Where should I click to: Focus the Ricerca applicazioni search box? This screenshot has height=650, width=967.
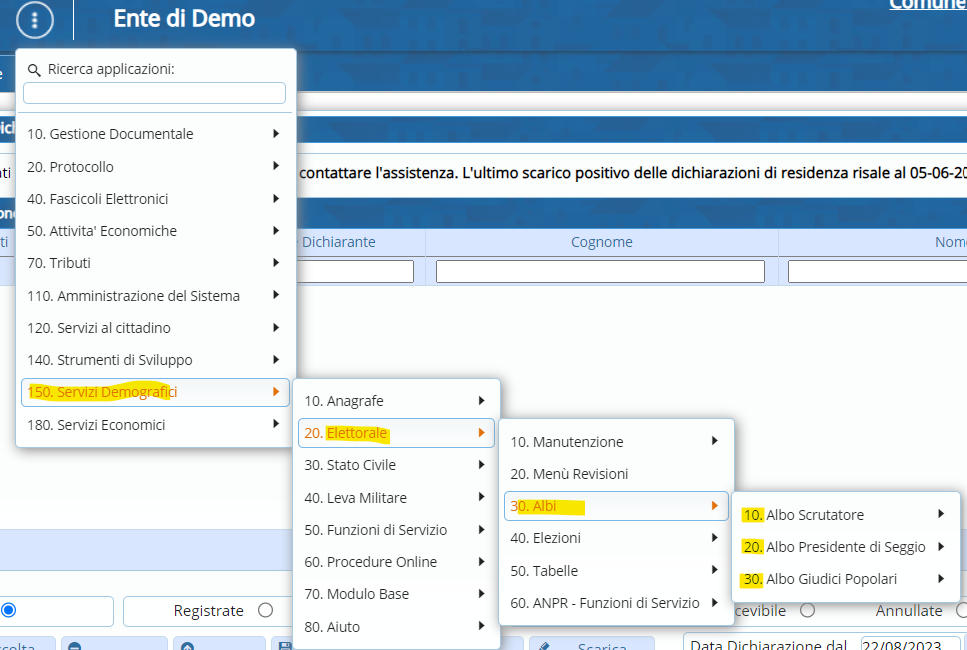tap(154, 93)
